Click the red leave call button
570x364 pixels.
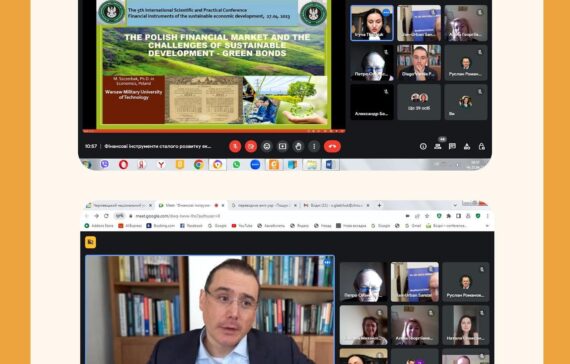pyautogui.click(x=332, y=146)
